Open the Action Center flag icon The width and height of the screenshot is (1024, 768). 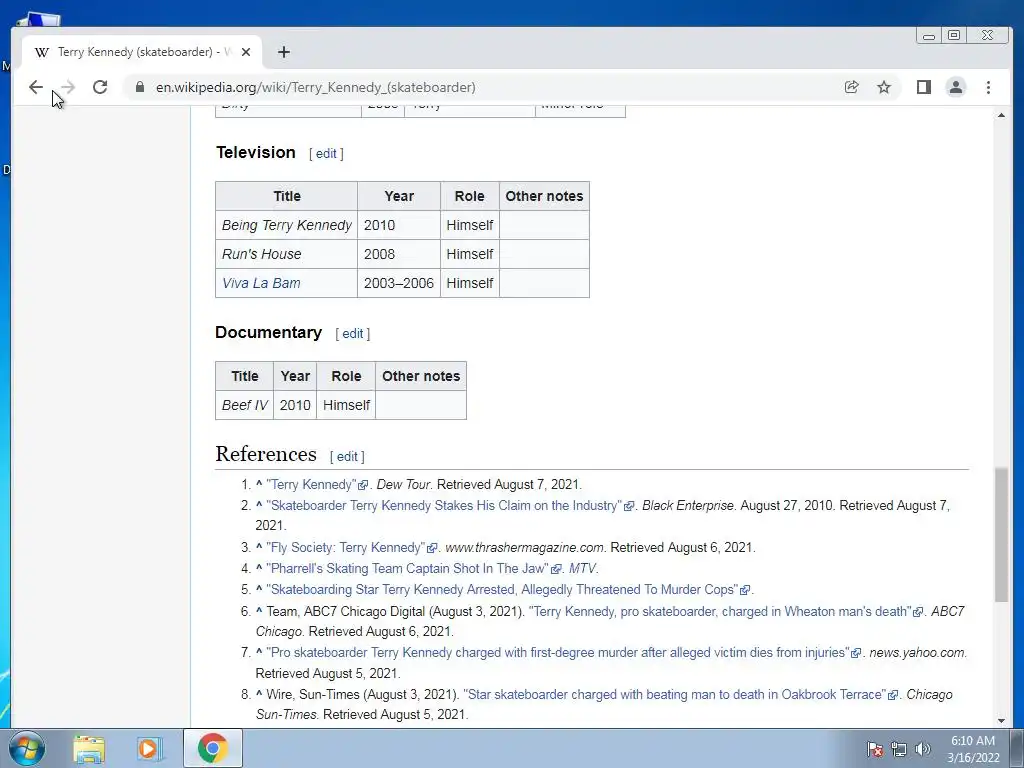875,749
